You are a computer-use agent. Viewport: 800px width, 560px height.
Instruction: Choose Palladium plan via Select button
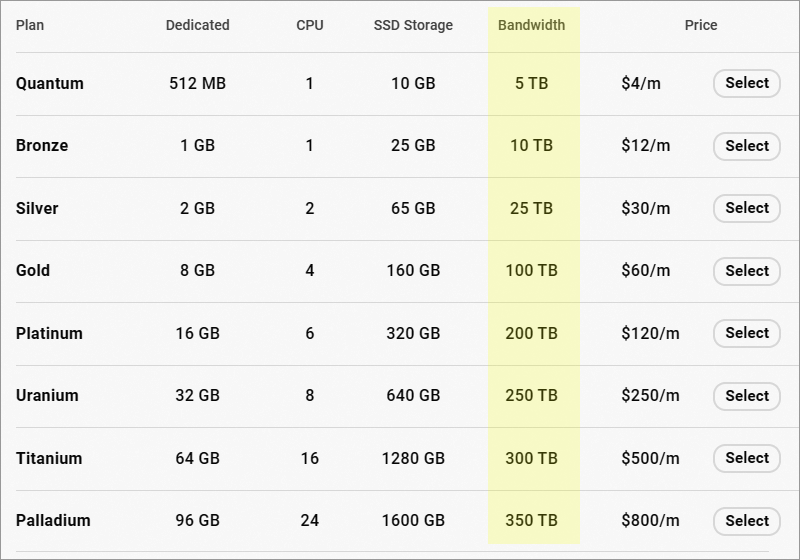[746, 521]
